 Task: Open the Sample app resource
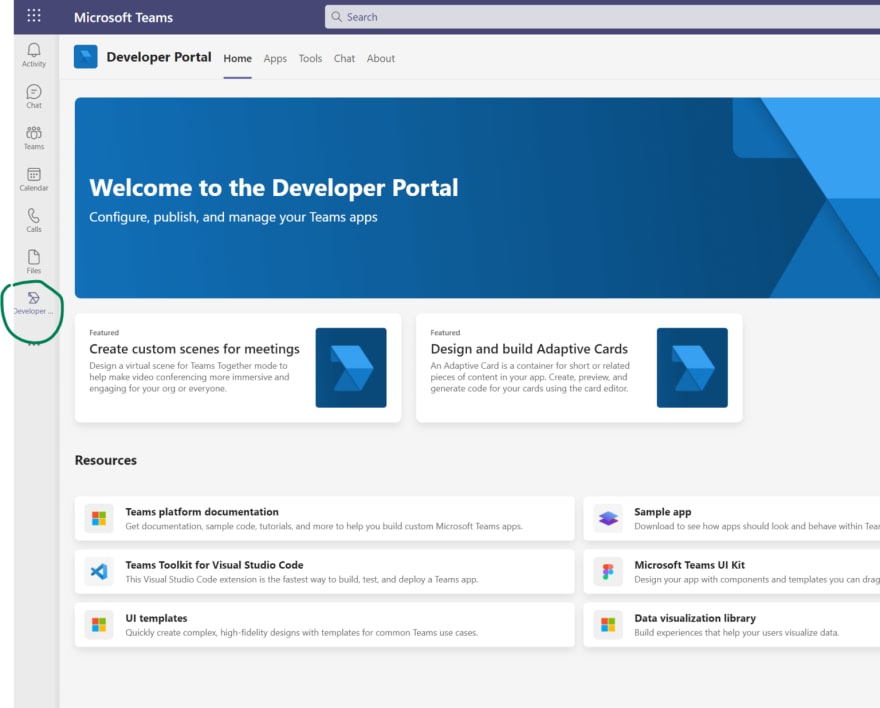click(732, 518)
